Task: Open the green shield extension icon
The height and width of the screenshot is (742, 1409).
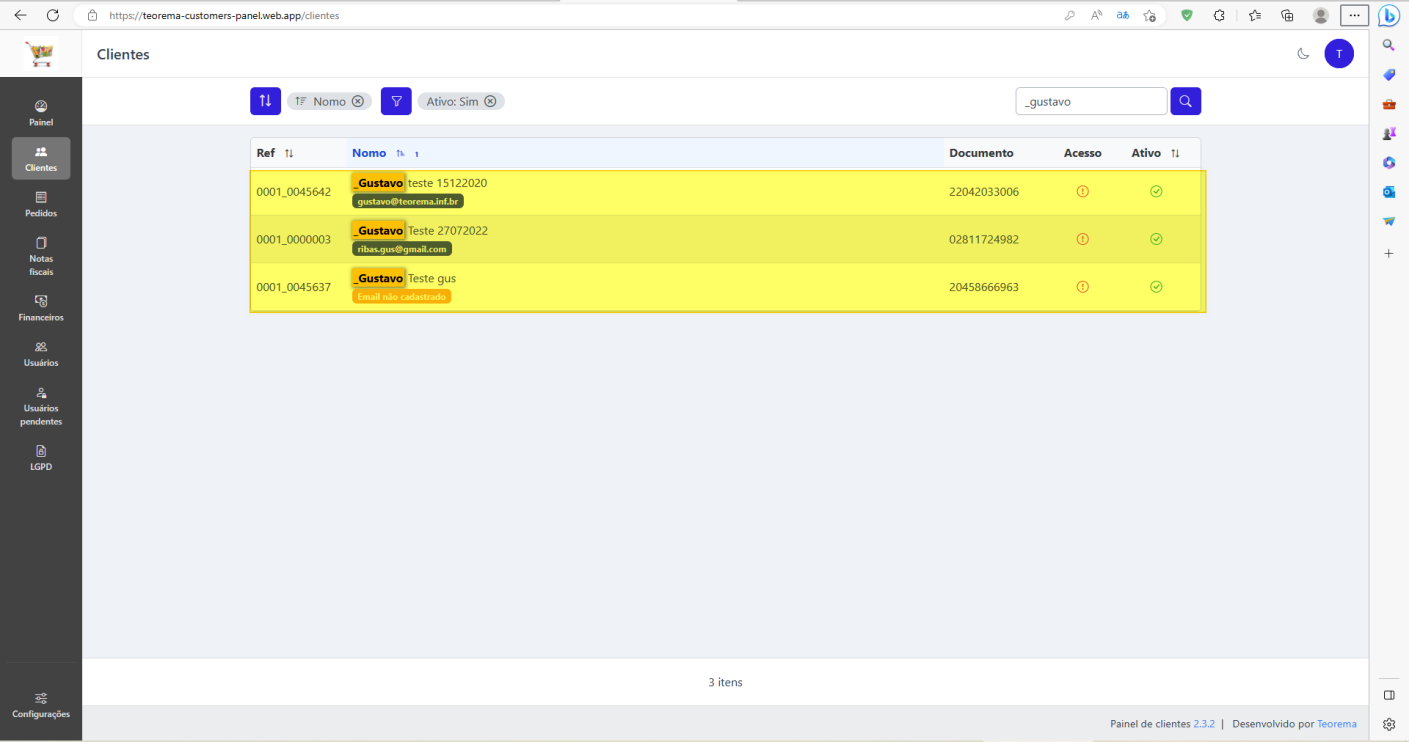Action: pos(1187,16)
